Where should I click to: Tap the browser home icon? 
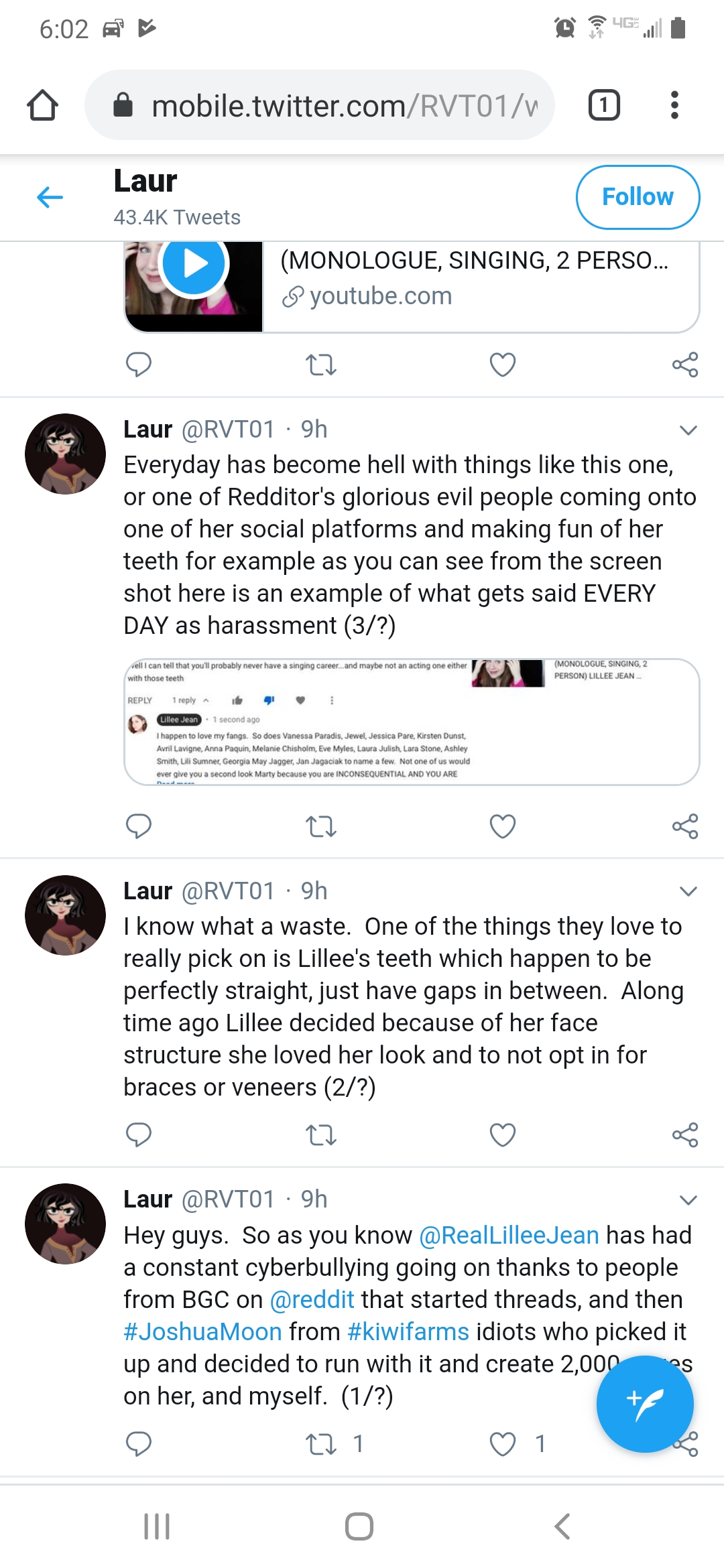42,105
